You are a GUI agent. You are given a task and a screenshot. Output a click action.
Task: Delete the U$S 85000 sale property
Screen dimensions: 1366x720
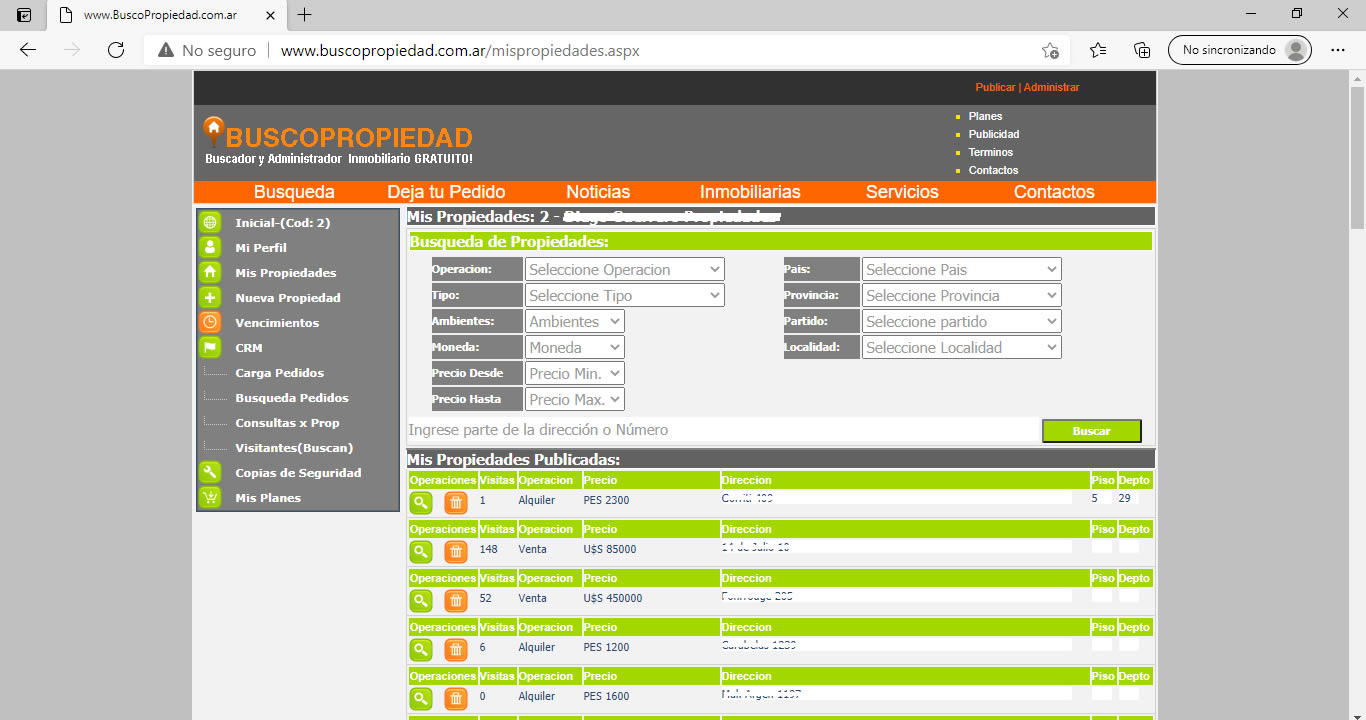(x=456, y=551)
